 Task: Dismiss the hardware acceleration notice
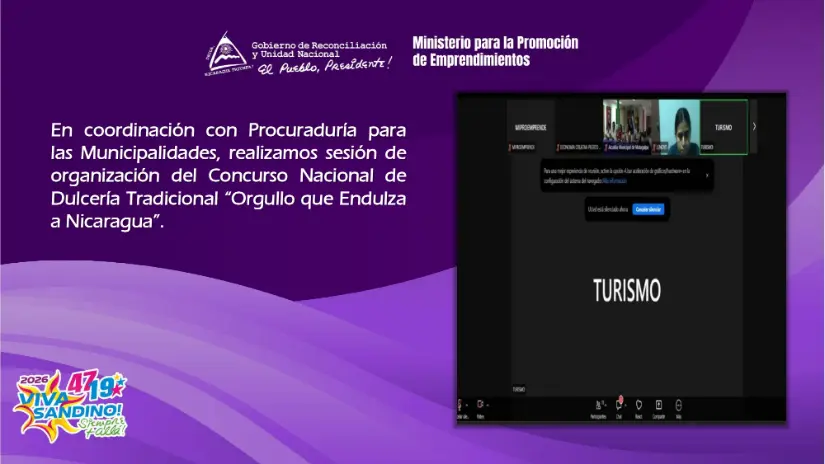(707, 176)
